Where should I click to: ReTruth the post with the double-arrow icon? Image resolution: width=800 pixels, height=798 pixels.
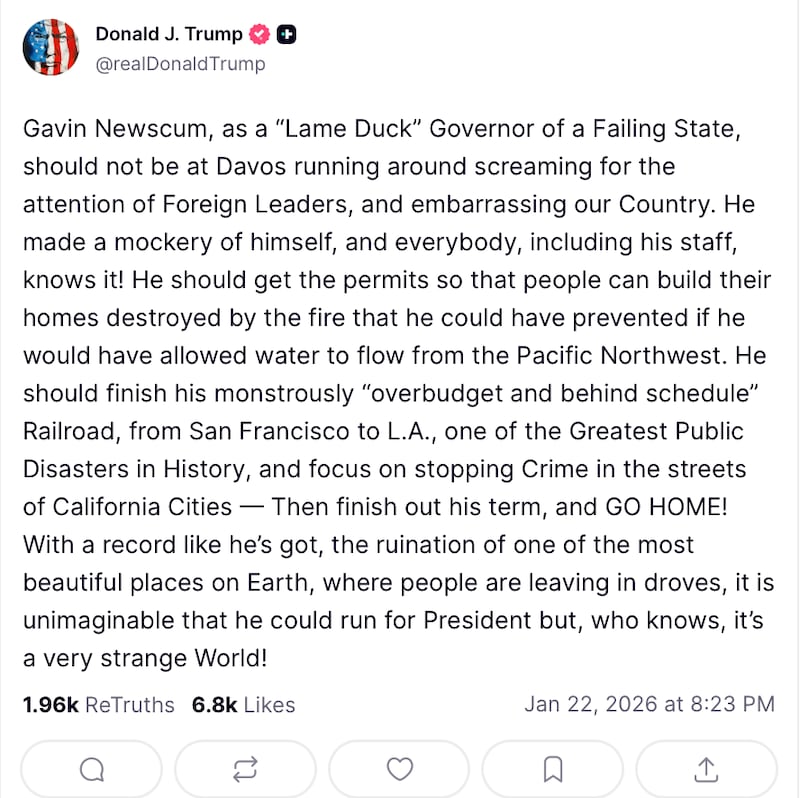[245, 769]
